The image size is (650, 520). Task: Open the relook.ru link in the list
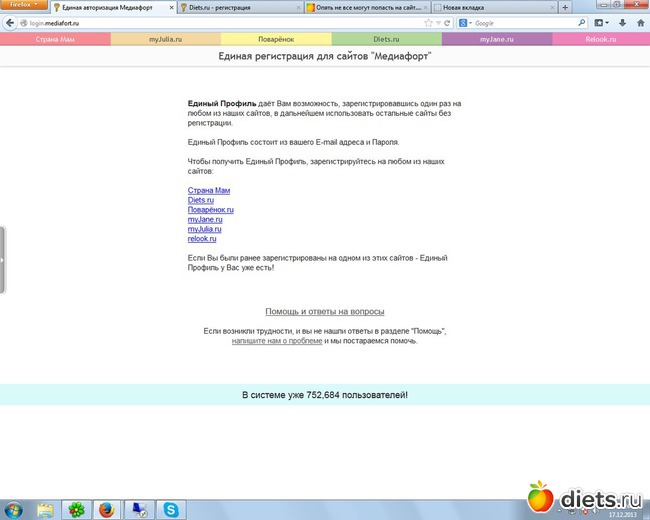[202, 239]
